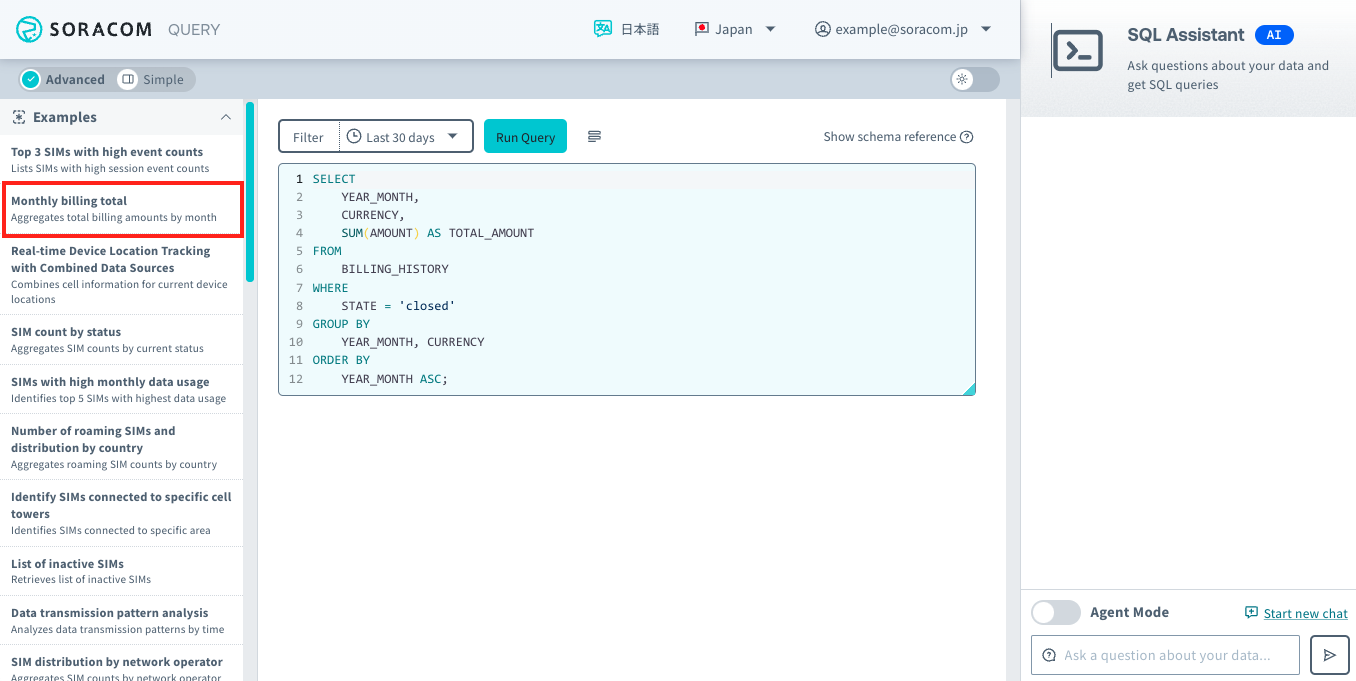1356x681 pixels.
Task: Open the Japan coverage selector menu
Action: click(x=735, y=29)
